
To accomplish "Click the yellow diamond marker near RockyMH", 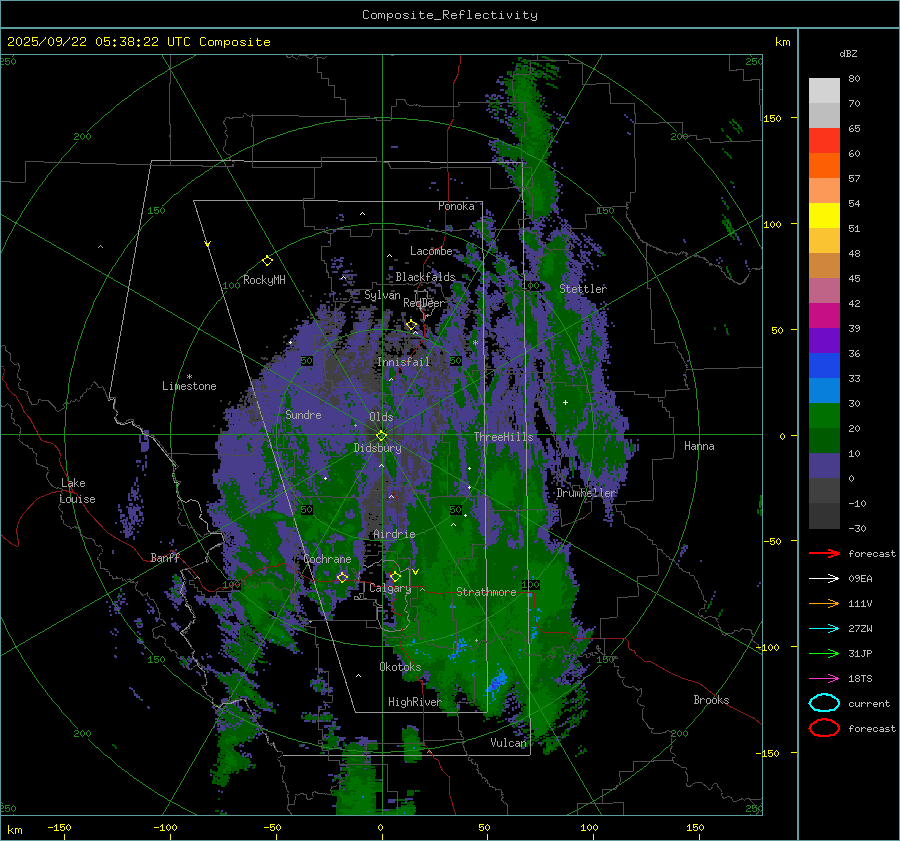I will pos(267,260).
